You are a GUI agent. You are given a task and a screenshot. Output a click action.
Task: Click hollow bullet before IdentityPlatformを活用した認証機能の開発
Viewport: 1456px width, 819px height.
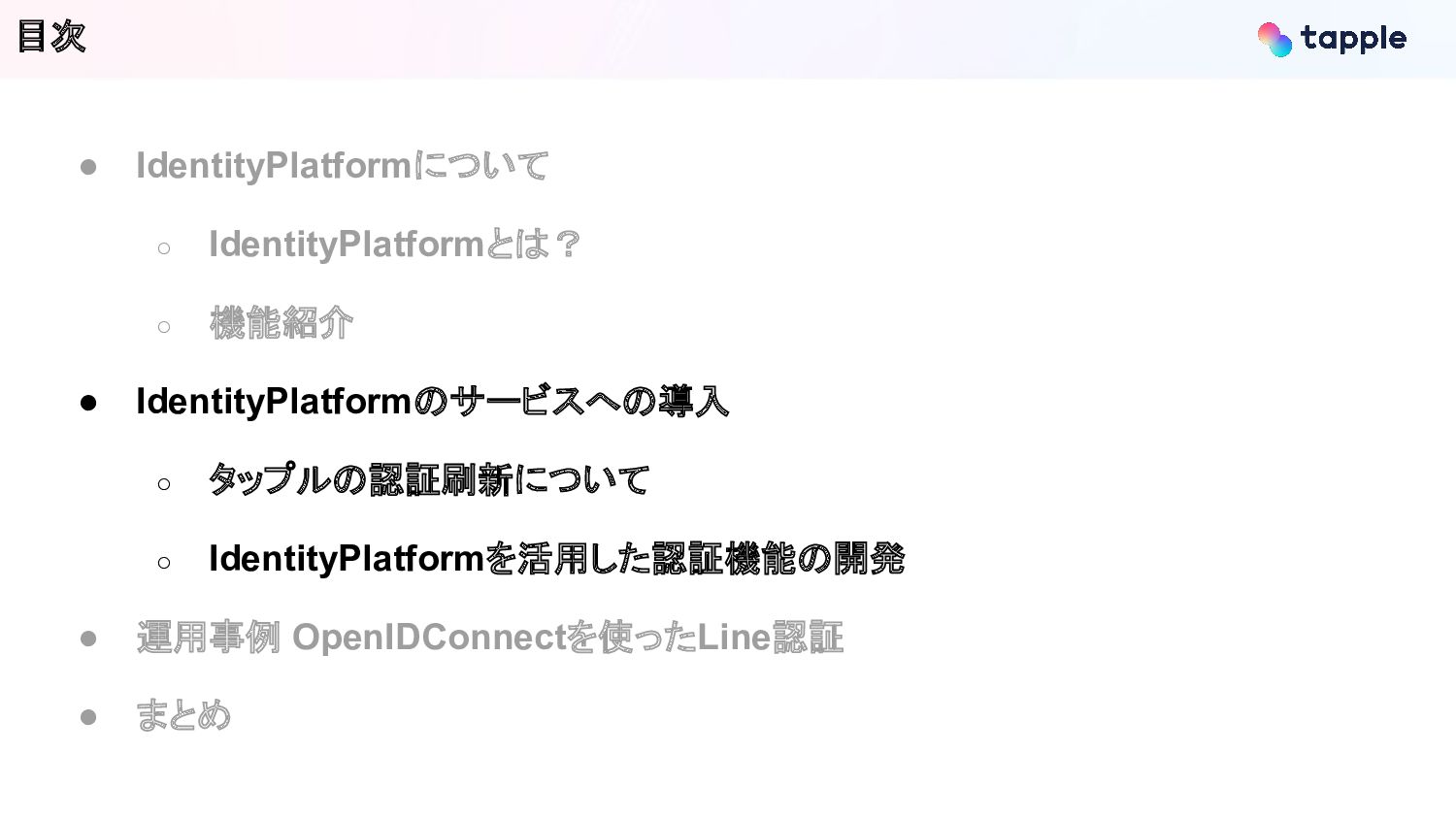(164, 563)
